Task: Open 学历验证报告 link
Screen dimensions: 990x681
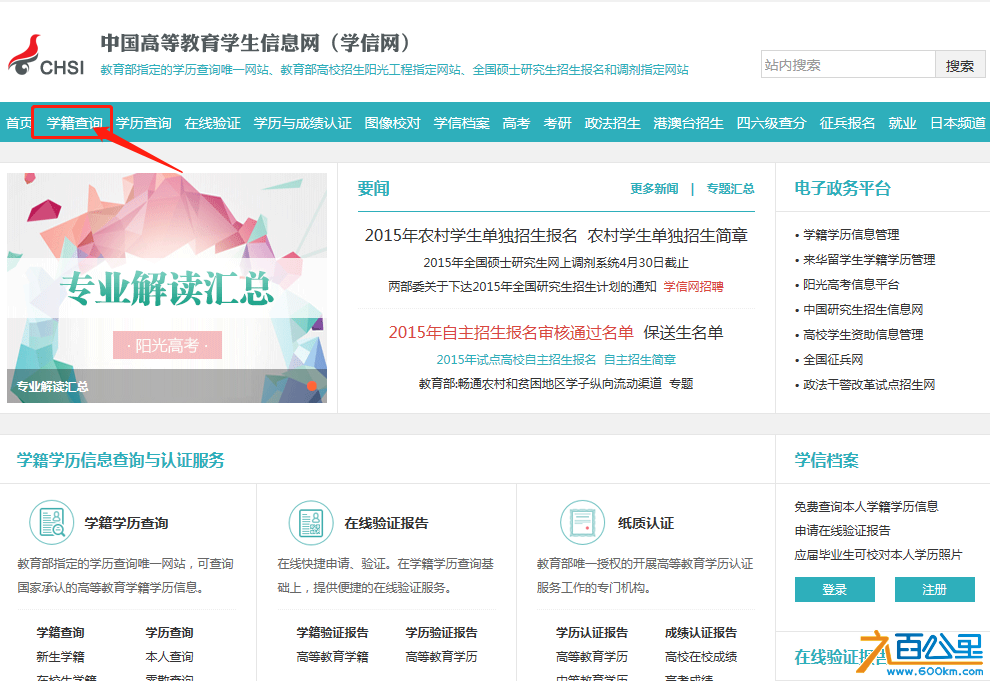Action: [441, 632]
